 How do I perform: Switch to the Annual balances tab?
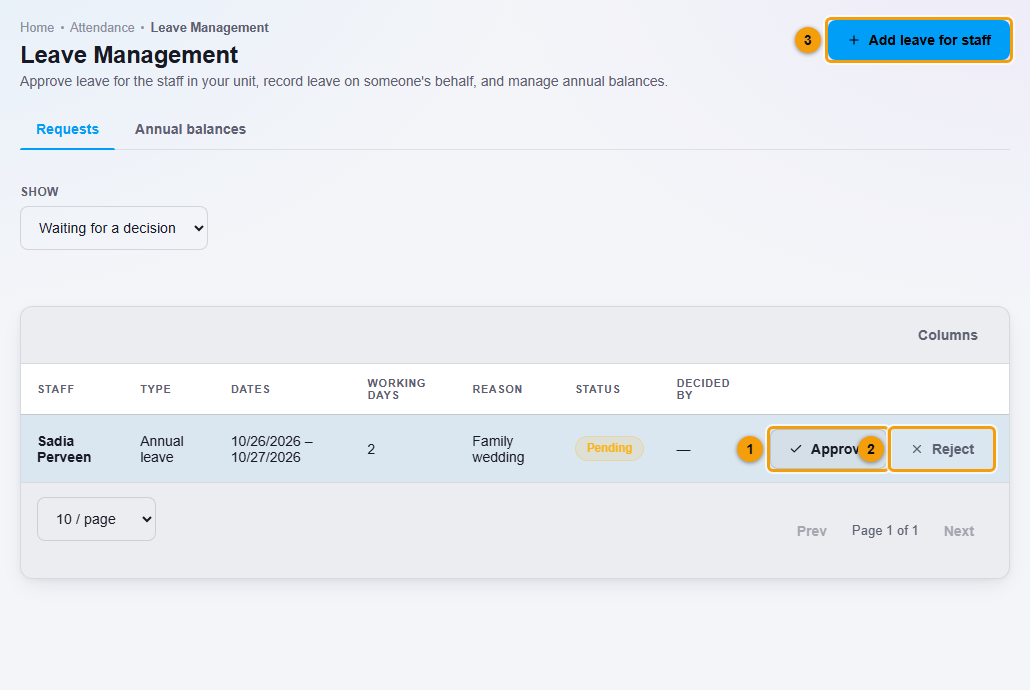(190, 129)
